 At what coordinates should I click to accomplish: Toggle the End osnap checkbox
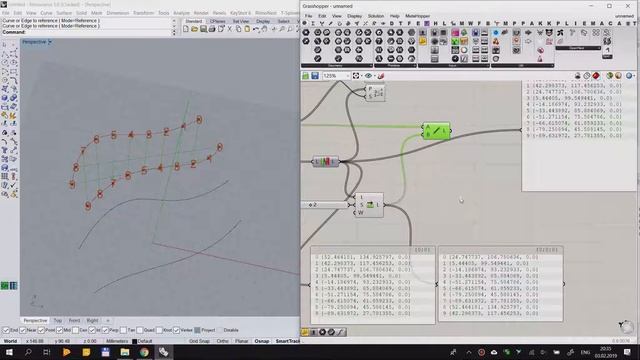click(6, 330)
